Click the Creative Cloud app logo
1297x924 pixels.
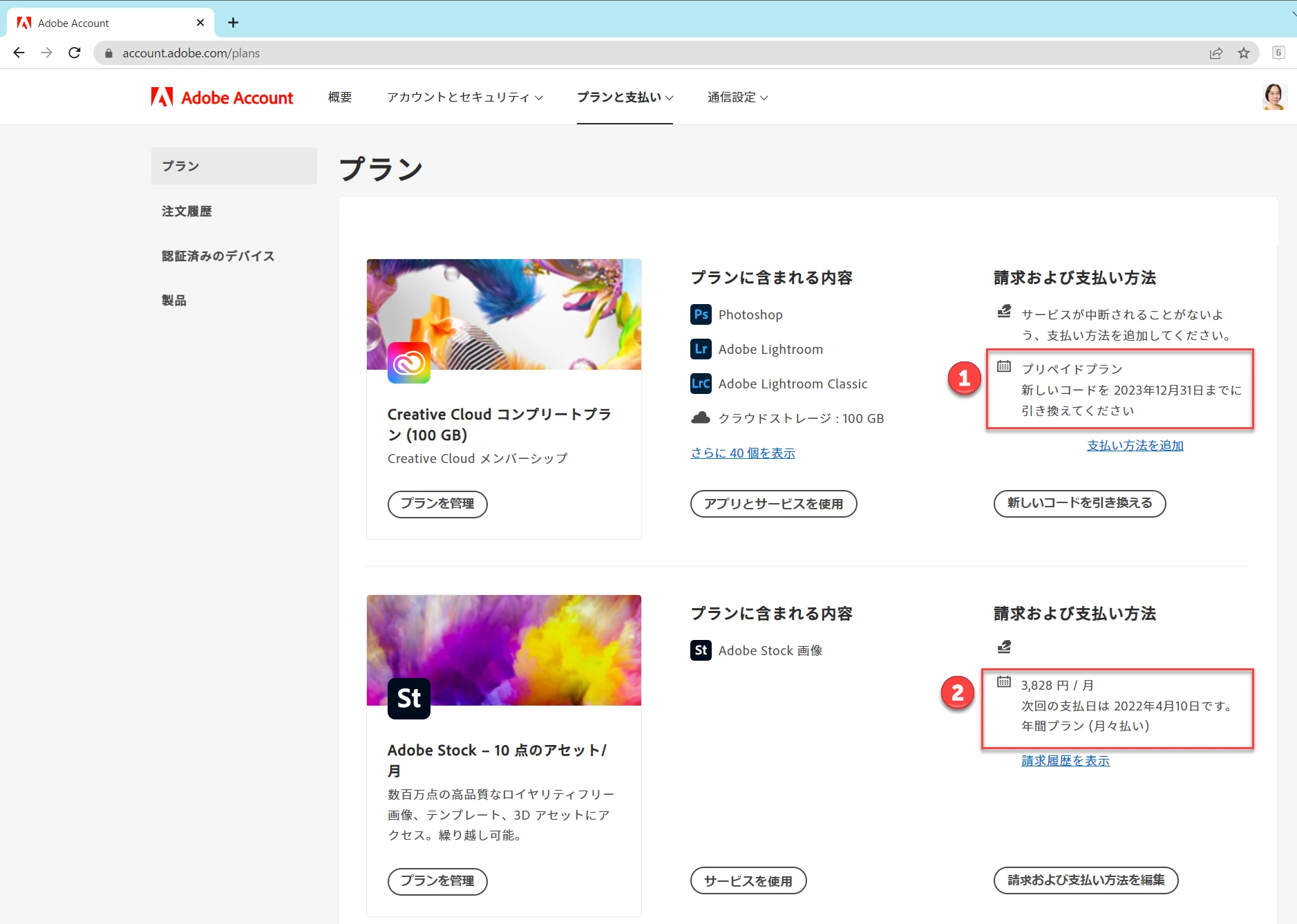click(x=409, y=363)
